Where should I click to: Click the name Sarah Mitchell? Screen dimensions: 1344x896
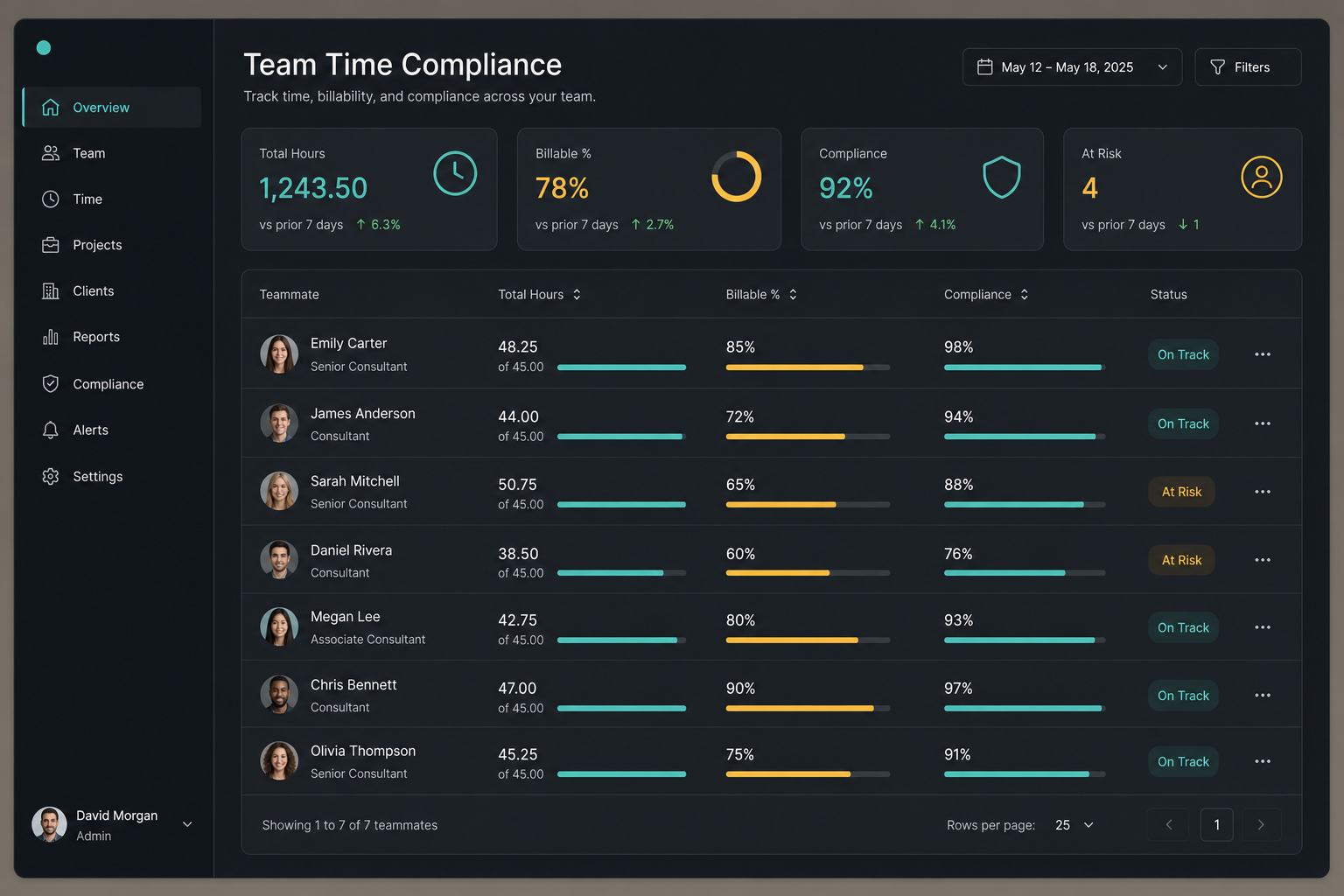(x=354, y=481)
